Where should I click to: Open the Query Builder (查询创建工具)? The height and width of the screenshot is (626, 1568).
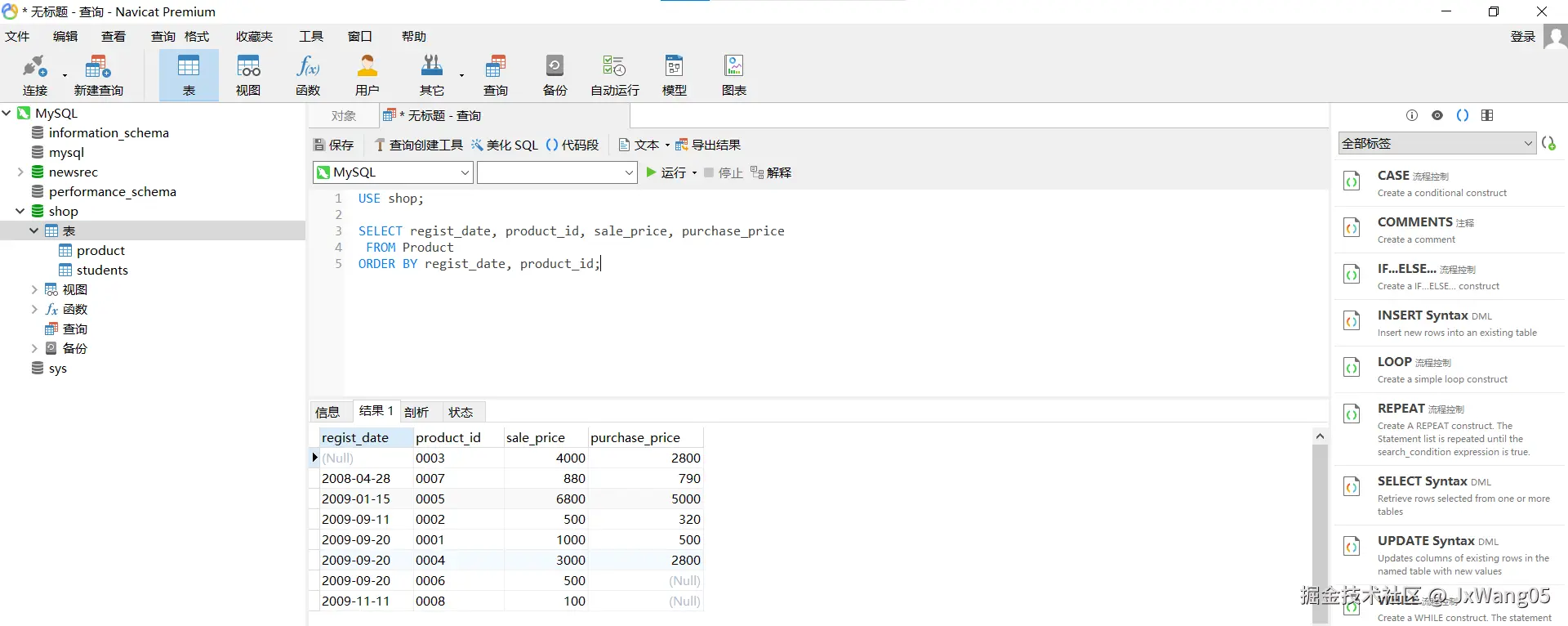[x=419, y=145]
